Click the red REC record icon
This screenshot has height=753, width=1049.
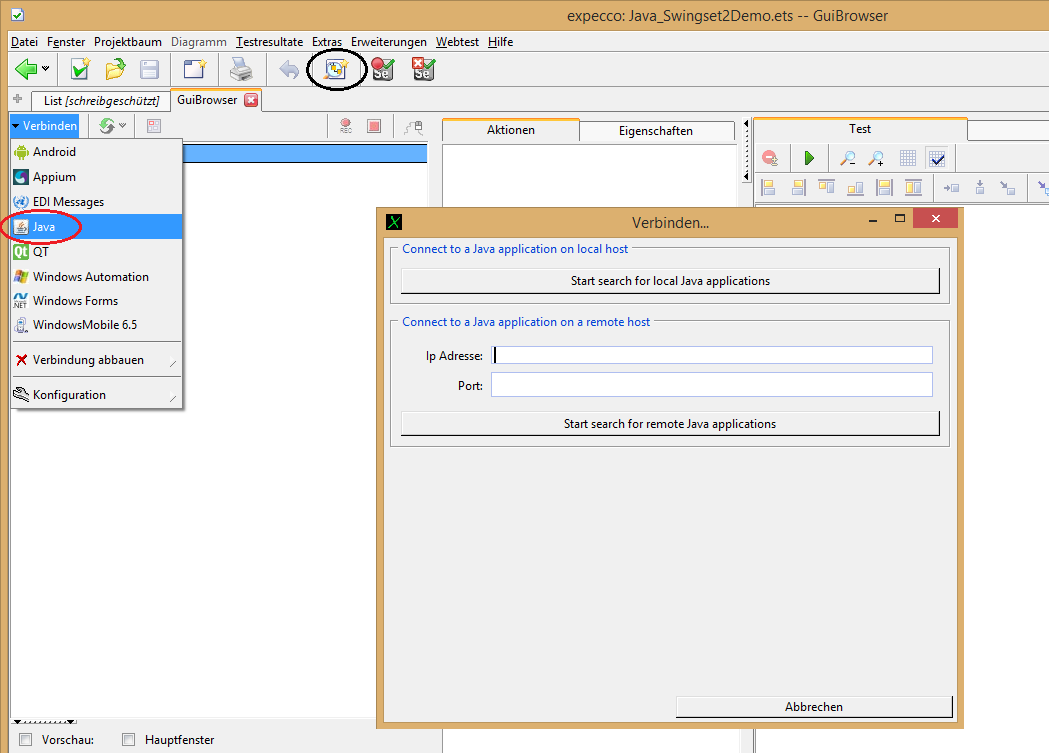[x=346, y=126]
